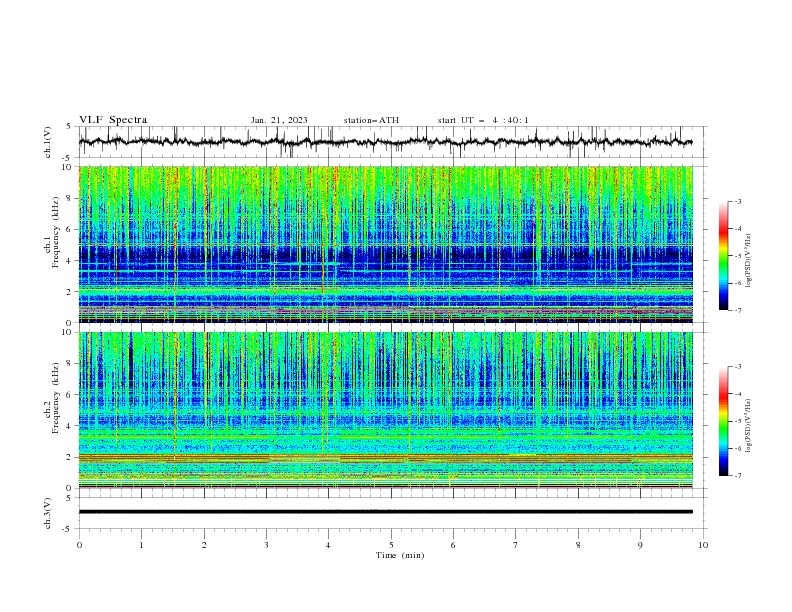This screenshot has height=612, width=792.
Task: Click the time axis tick label '0'
Action: 79,545
